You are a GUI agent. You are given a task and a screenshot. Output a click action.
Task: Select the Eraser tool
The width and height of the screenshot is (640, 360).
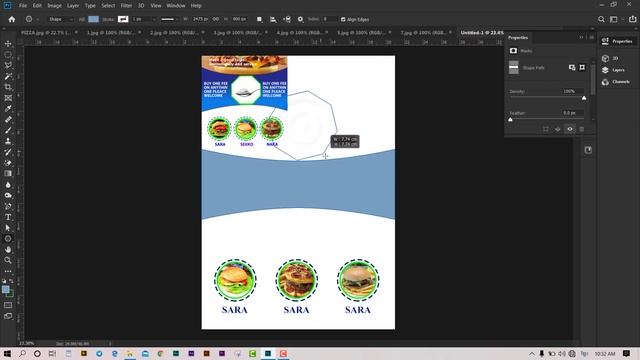(x=8, y=163)
